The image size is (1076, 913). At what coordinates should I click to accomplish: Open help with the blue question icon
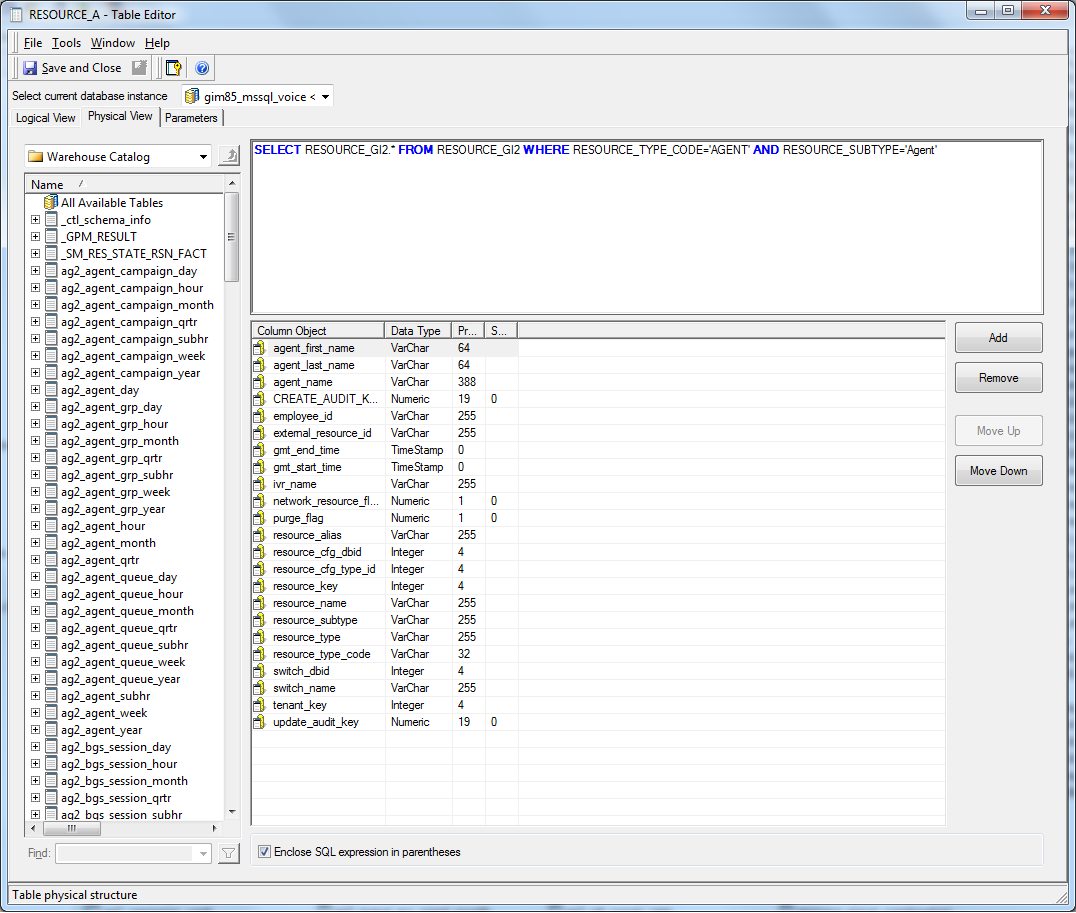click(202, 68)
